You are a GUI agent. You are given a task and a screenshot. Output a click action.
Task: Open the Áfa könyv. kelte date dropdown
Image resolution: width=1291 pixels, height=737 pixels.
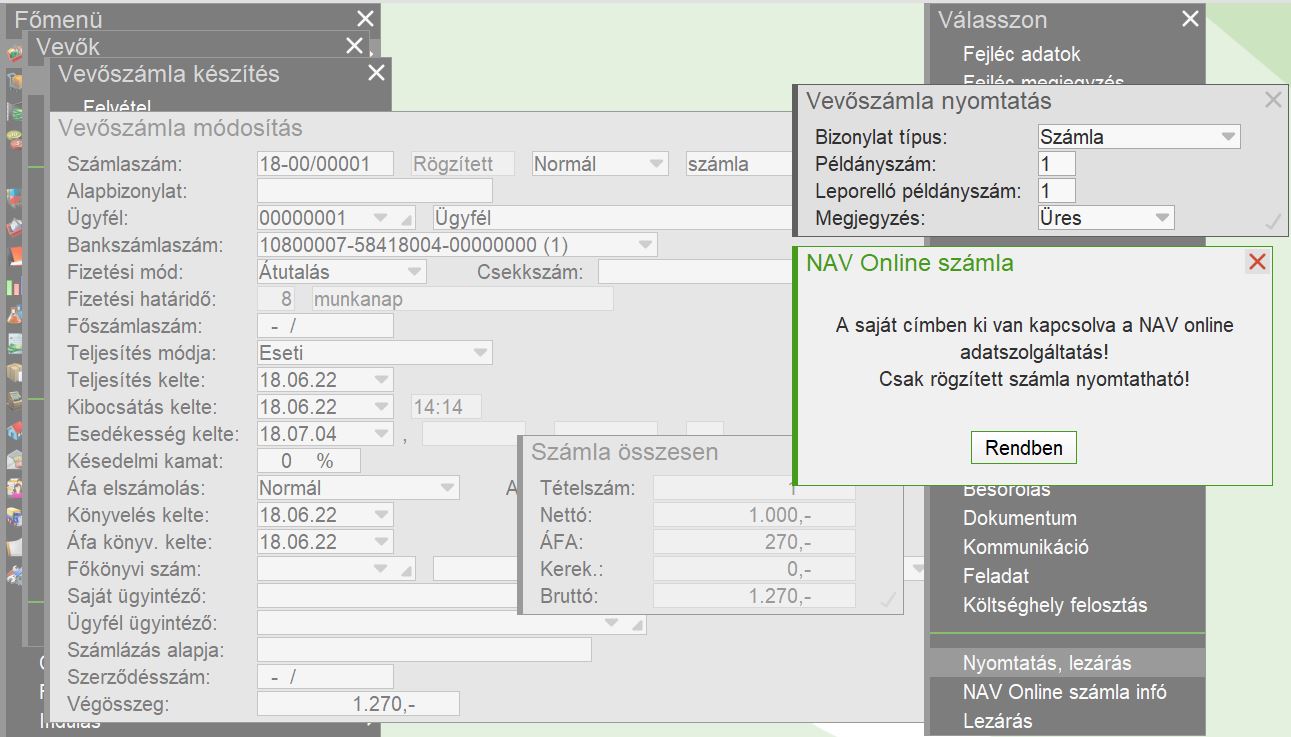(381, 542)
